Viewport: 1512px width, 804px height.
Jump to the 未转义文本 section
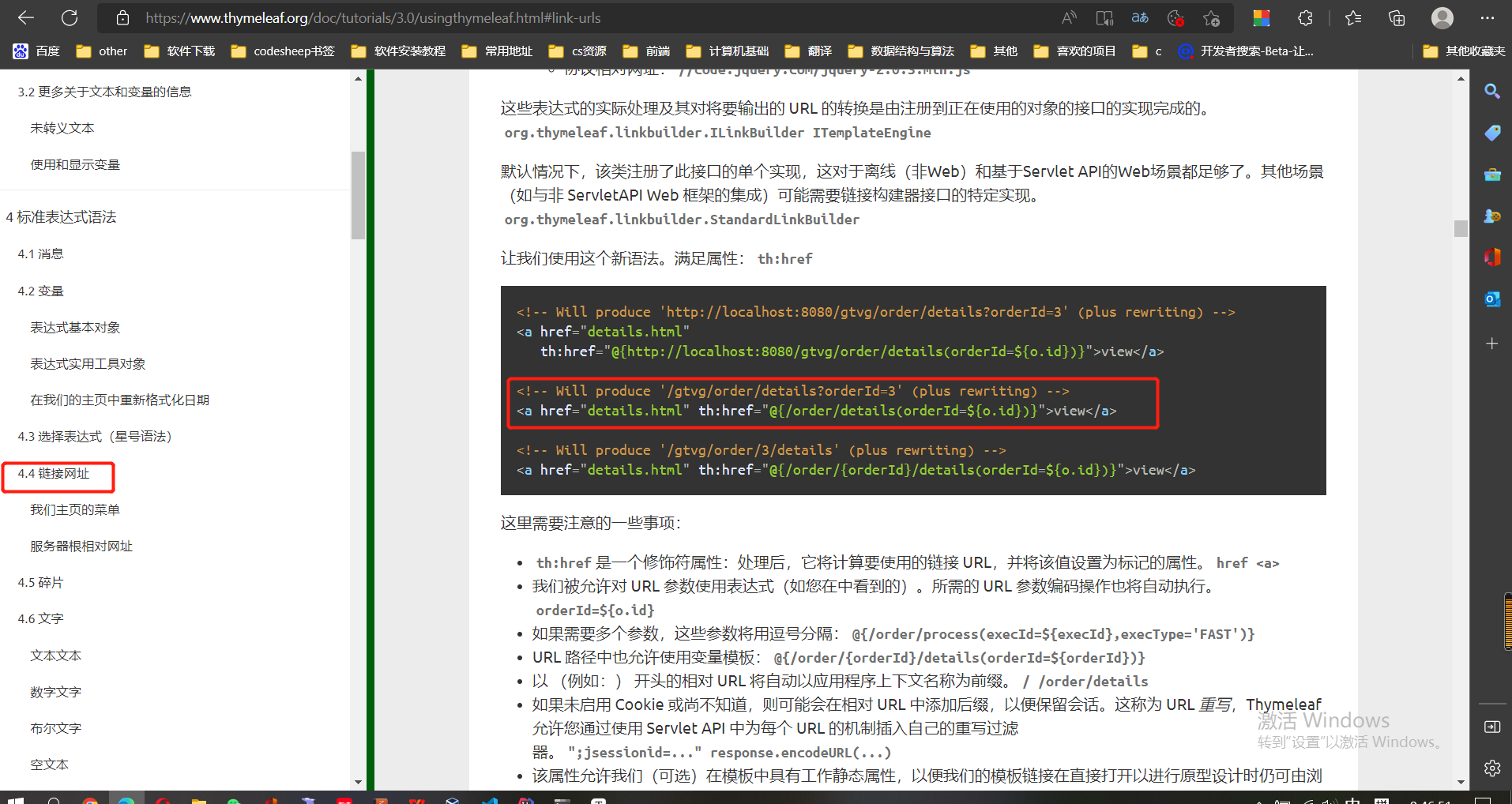point(62,128)
